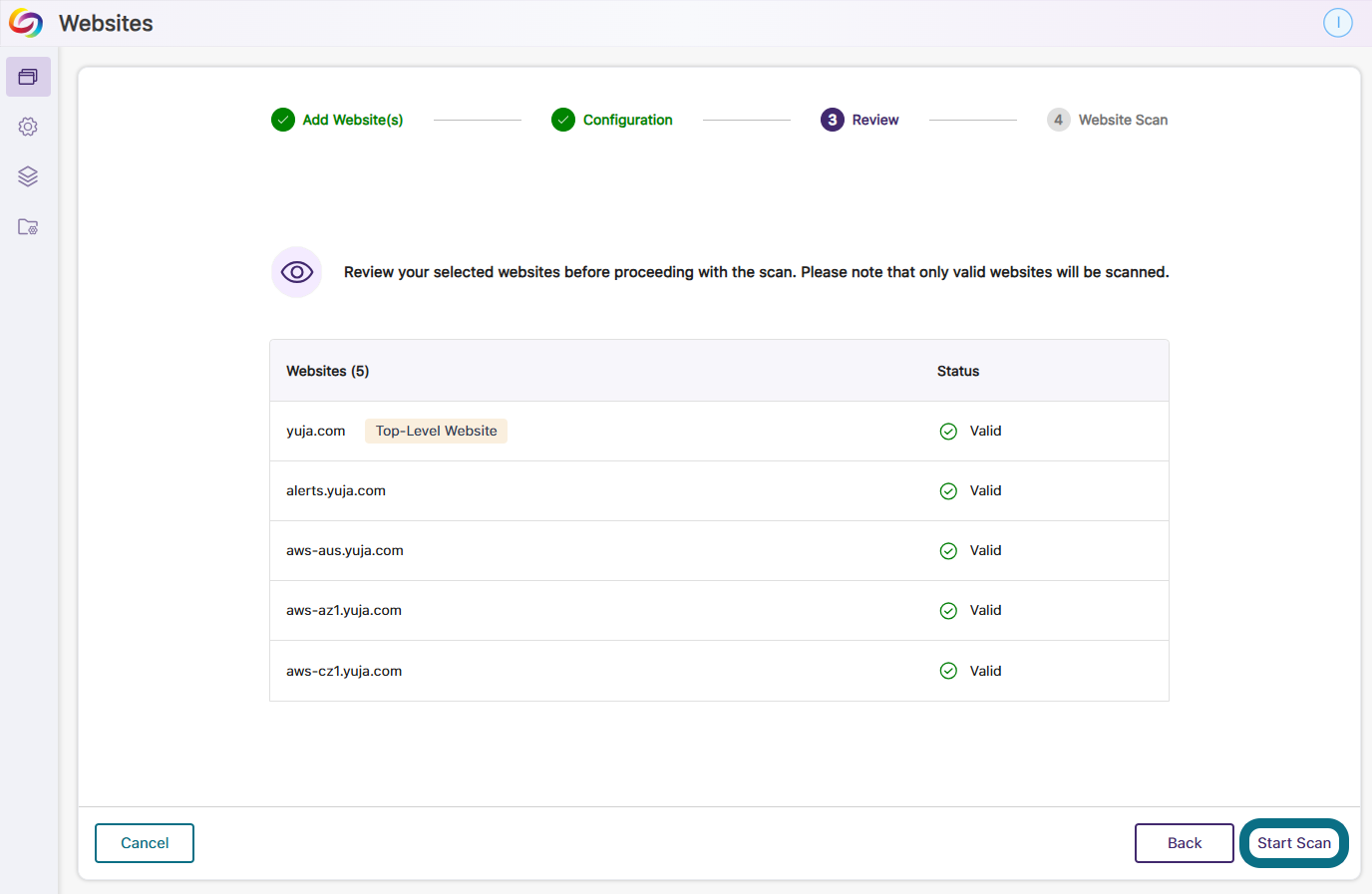Viewport: 1372px width, 894px height.
Task: Click the valid check icon for yuja.com
Action: click(948, 432)
